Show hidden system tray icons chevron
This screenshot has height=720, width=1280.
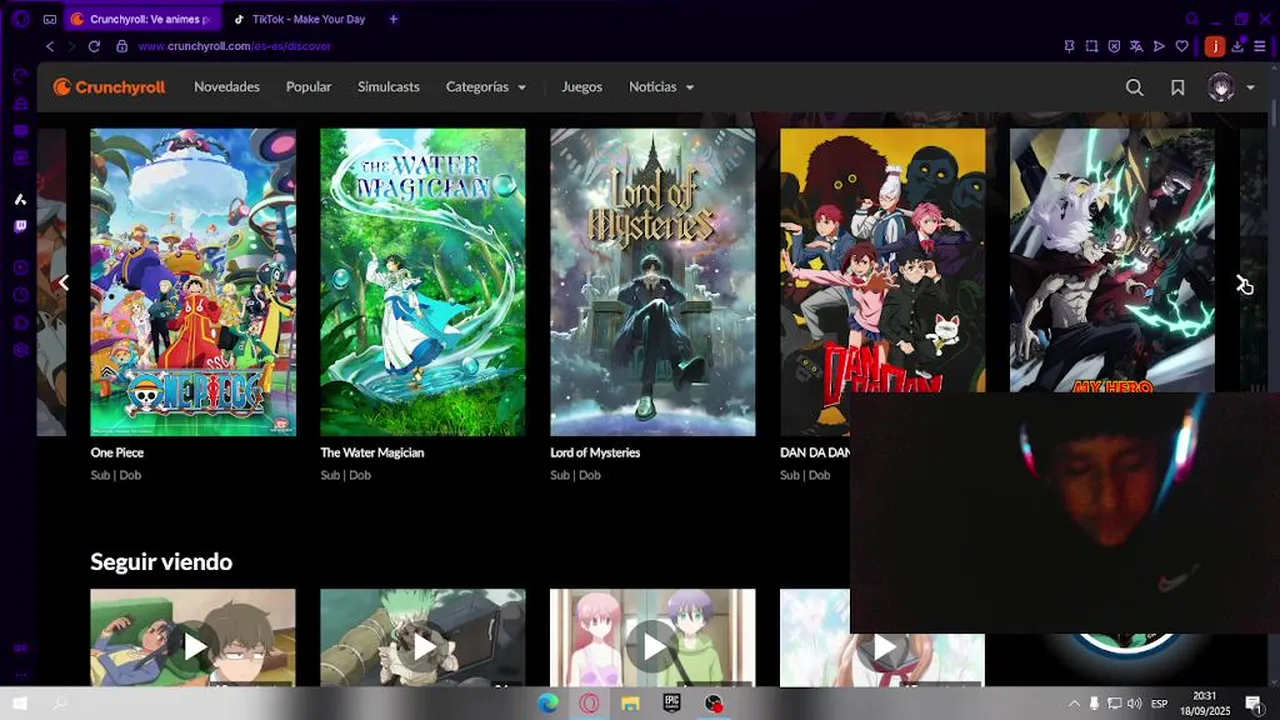[x=1074, y=704]
